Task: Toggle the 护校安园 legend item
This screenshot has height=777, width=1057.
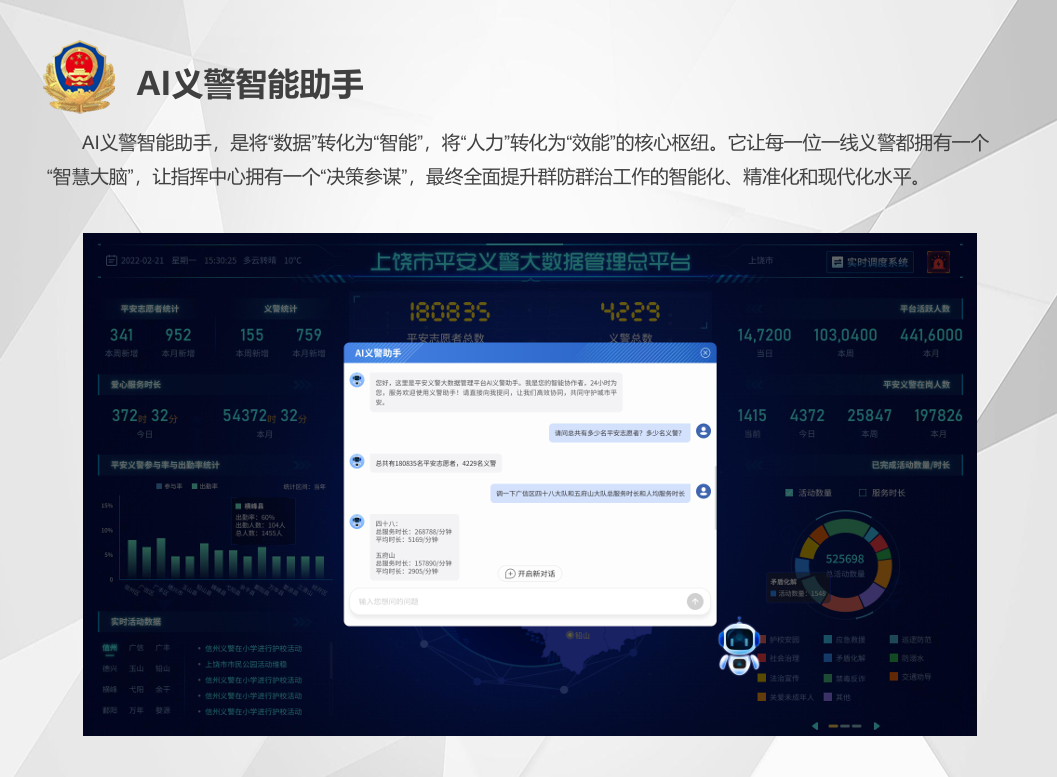Action: (779, 640)
